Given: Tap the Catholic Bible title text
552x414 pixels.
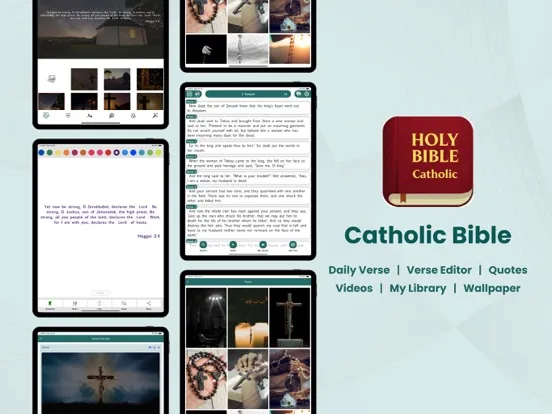Looking at the screenshot, I should click(x=428, y=235).
